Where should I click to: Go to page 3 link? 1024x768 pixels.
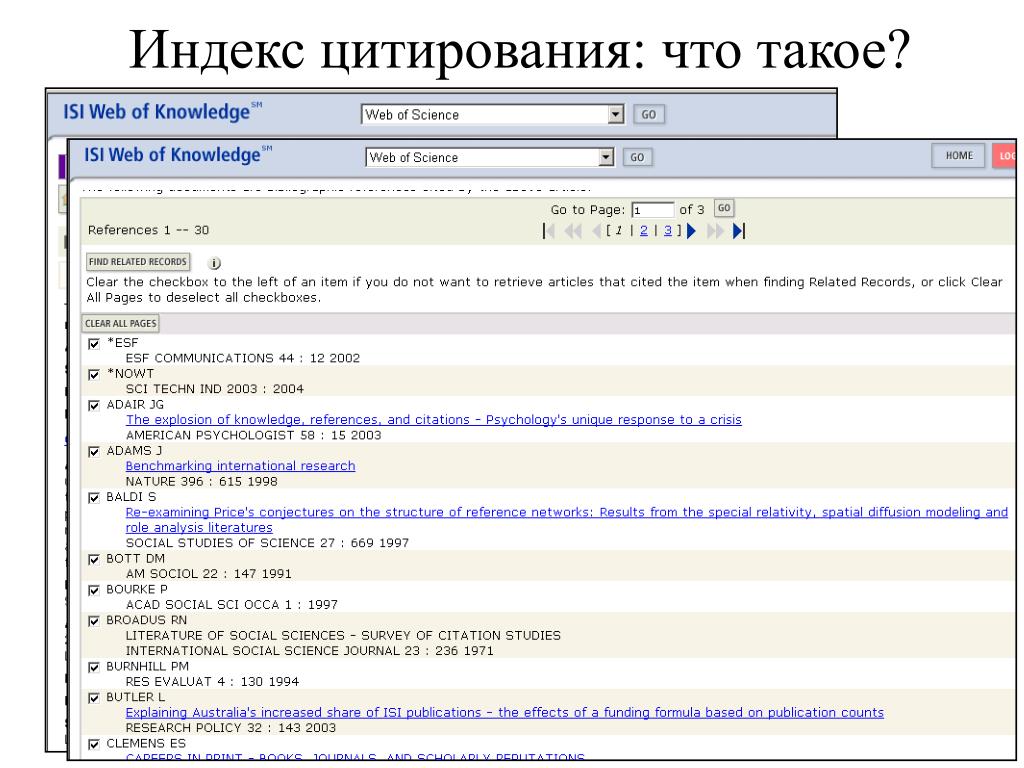pyautogui.click(x=667, y=230)
